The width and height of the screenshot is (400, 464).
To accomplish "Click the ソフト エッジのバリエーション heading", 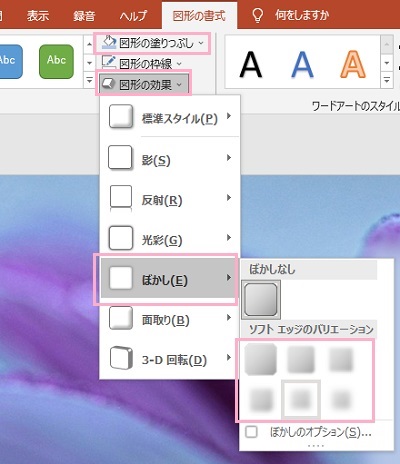I will point(311,329).
